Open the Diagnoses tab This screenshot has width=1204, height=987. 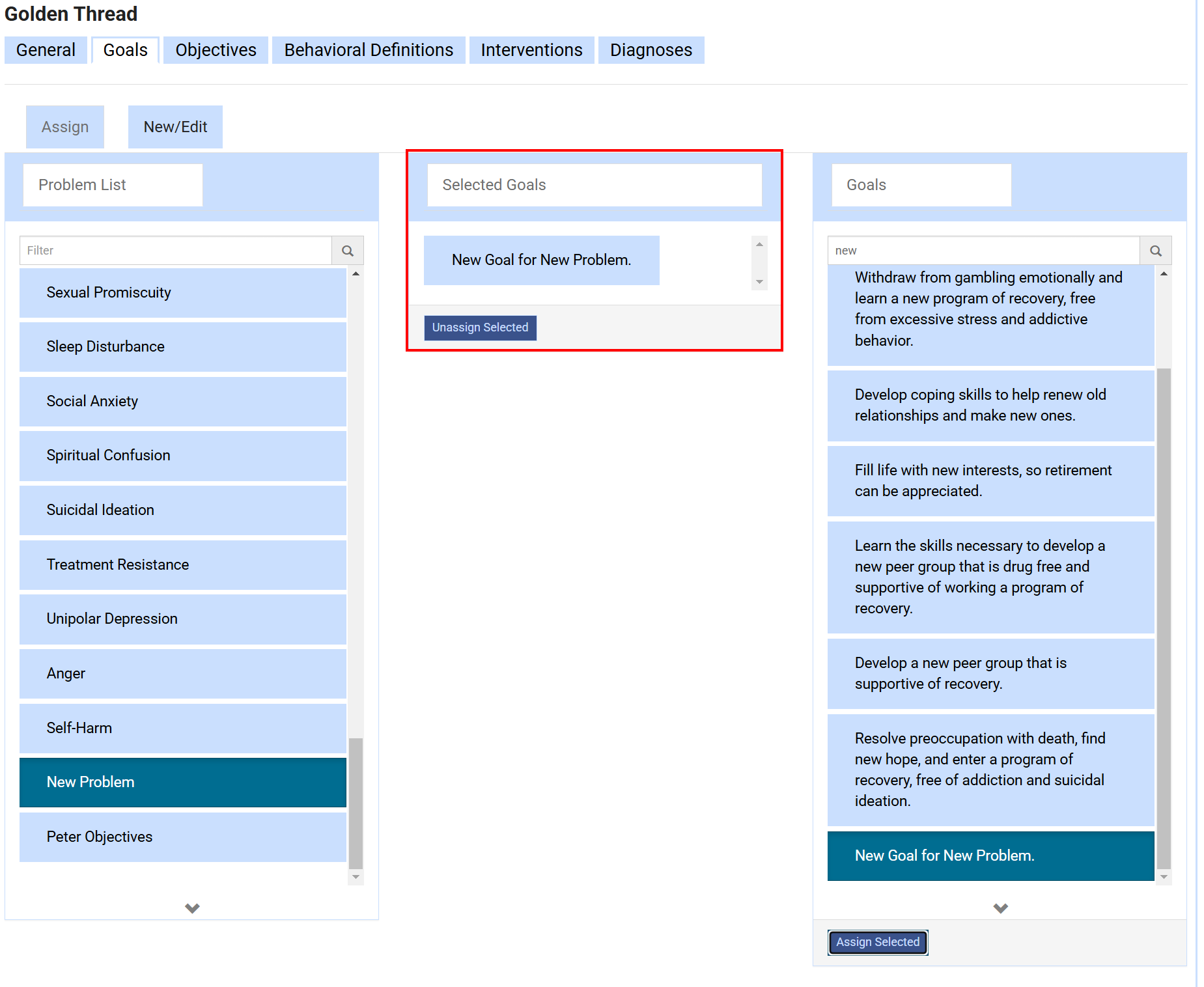[x=651, y=50]
